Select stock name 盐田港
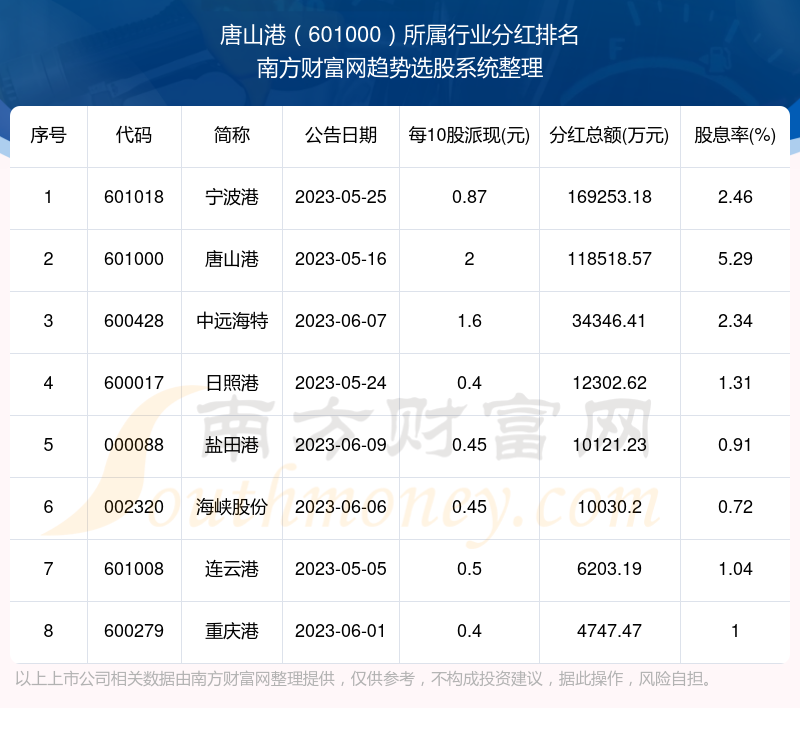 pos(232,445)
